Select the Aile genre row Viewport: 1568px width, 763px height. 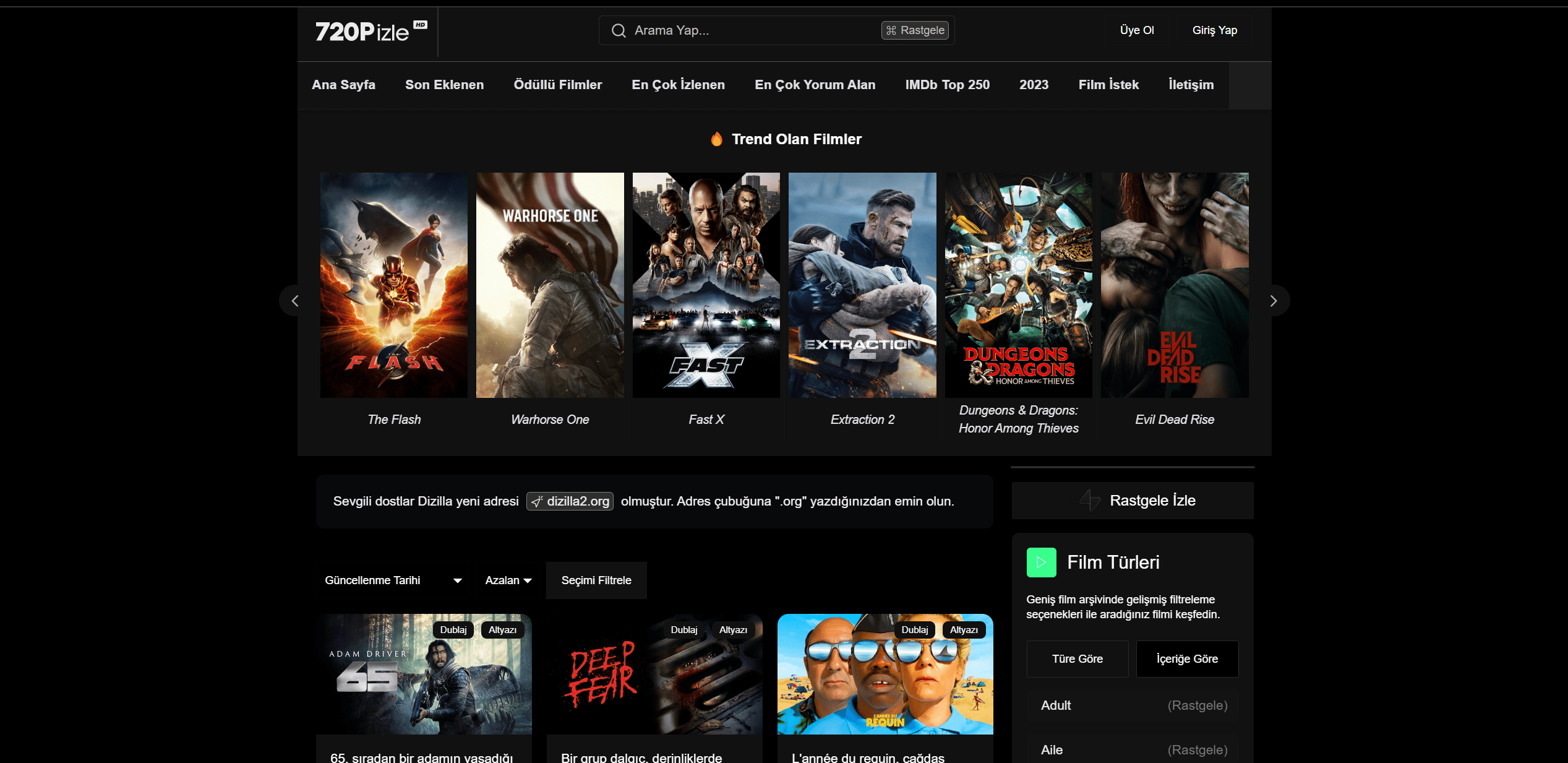coord(1133,750)
